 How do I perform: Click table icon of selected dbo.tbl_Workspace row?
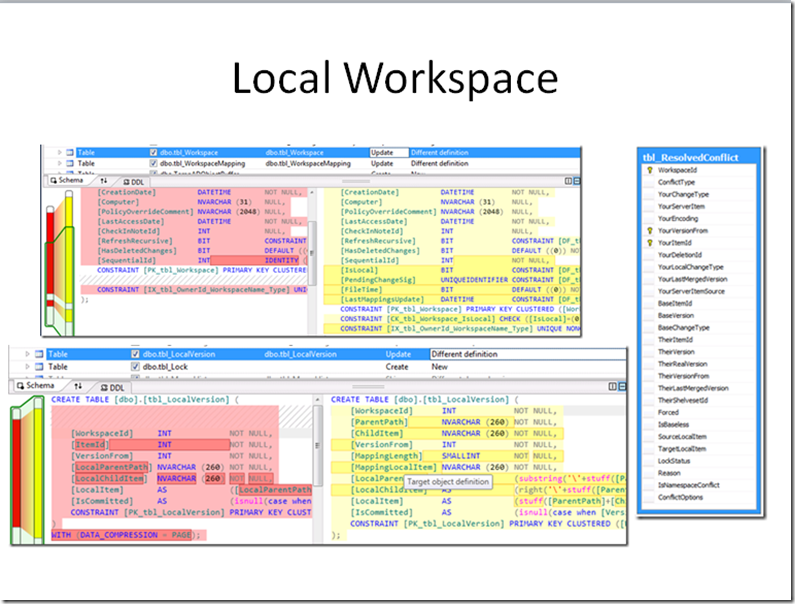(69, 152)
